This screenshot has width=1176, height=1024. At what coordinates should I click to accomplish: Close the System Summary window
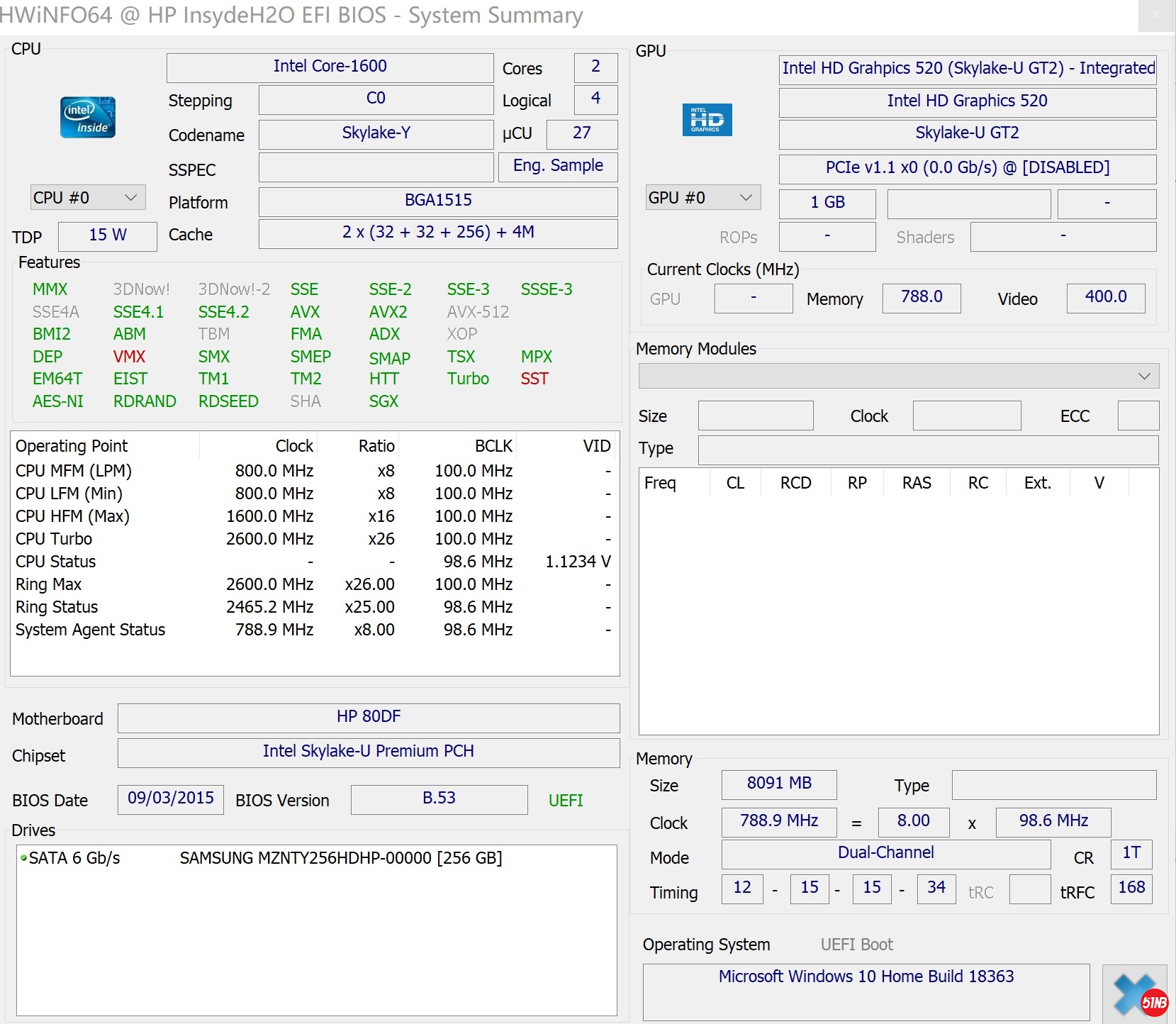pos(1156,15)
